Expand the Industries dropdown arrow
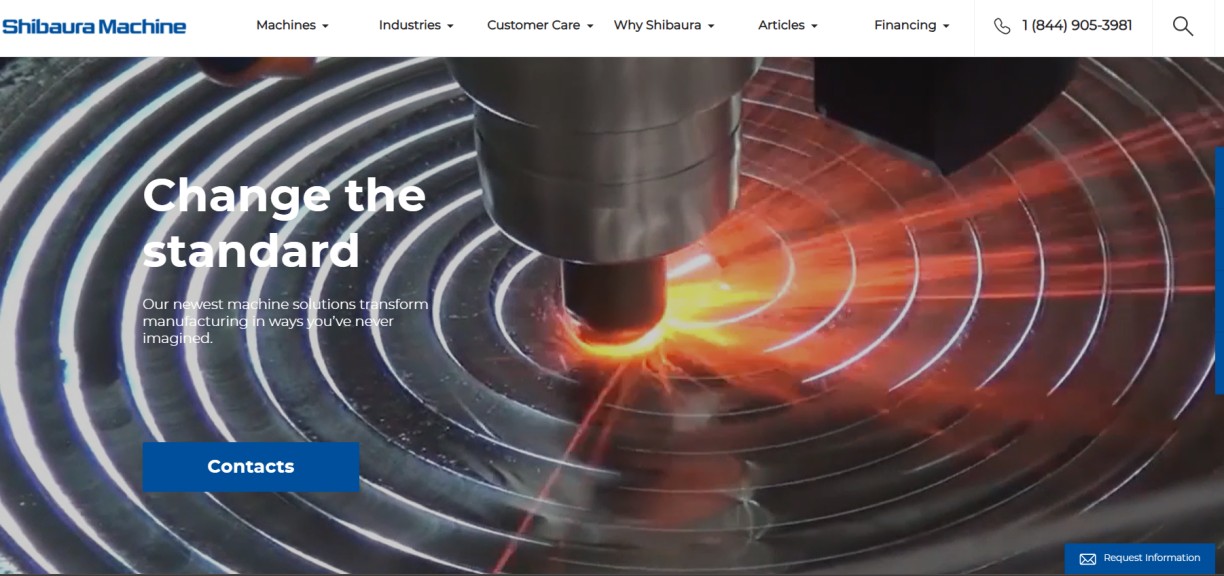1224x576 pixels. [450, 26]
